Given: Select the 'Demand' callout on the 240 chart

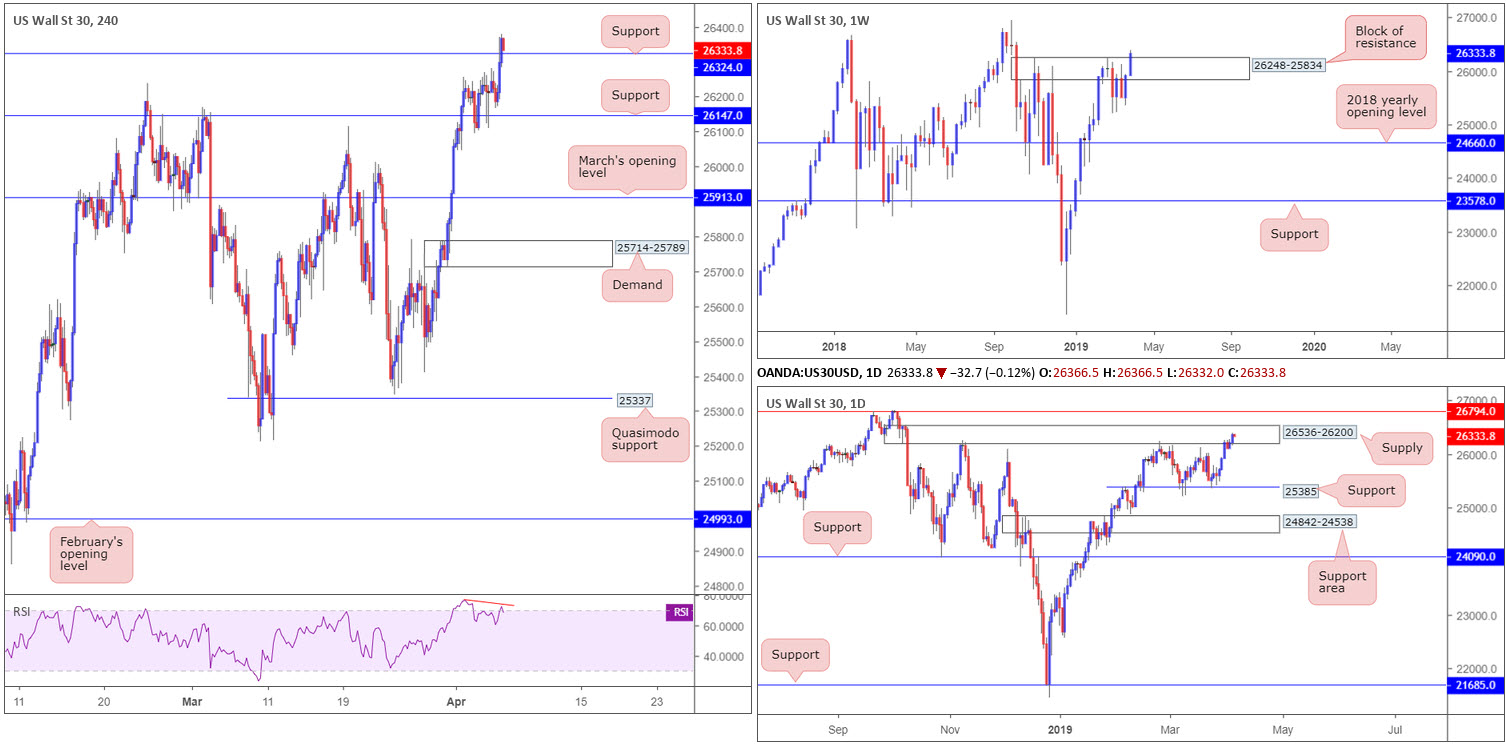Looking at the screenshot, I should coord(638,285).
